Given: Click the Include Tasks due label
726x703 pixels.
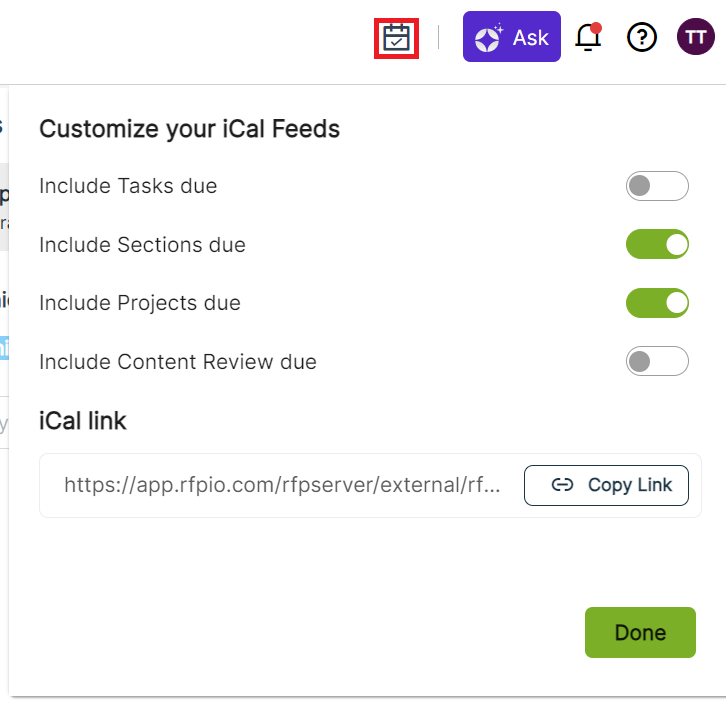Looking at the screenshot, I should coord(128,186).
